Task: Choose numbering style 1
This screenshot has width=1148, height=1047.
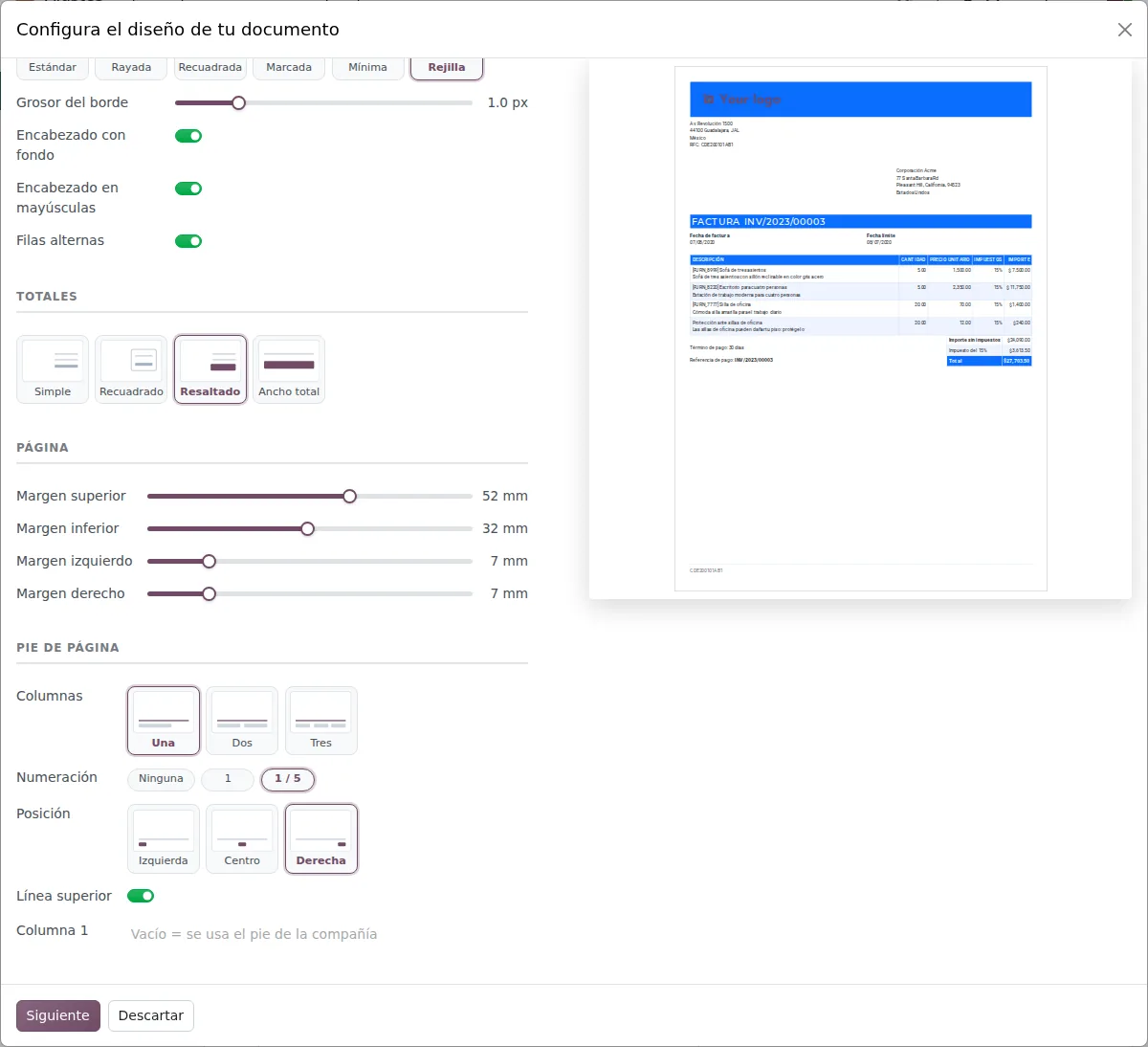Action: (x=228, y=779)
